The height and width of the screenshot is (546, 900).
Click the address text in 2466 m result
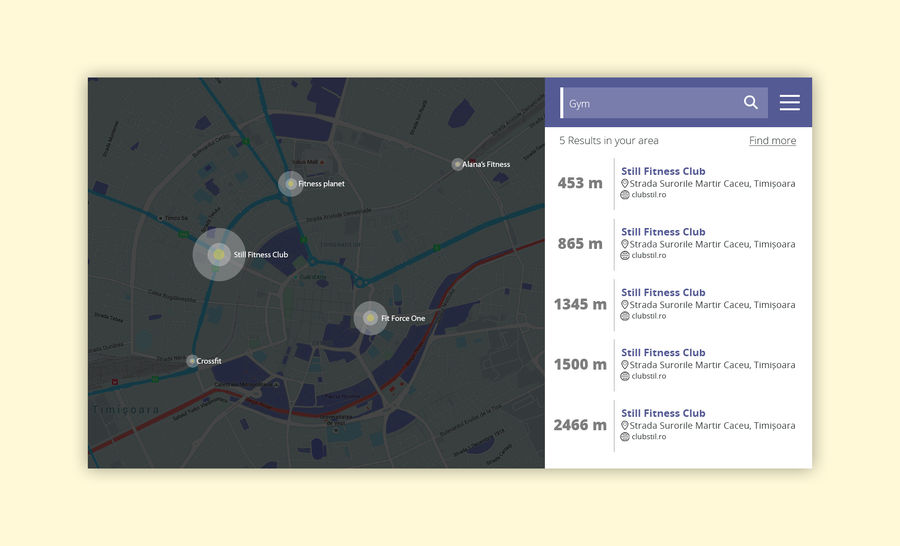coord(712,425)
